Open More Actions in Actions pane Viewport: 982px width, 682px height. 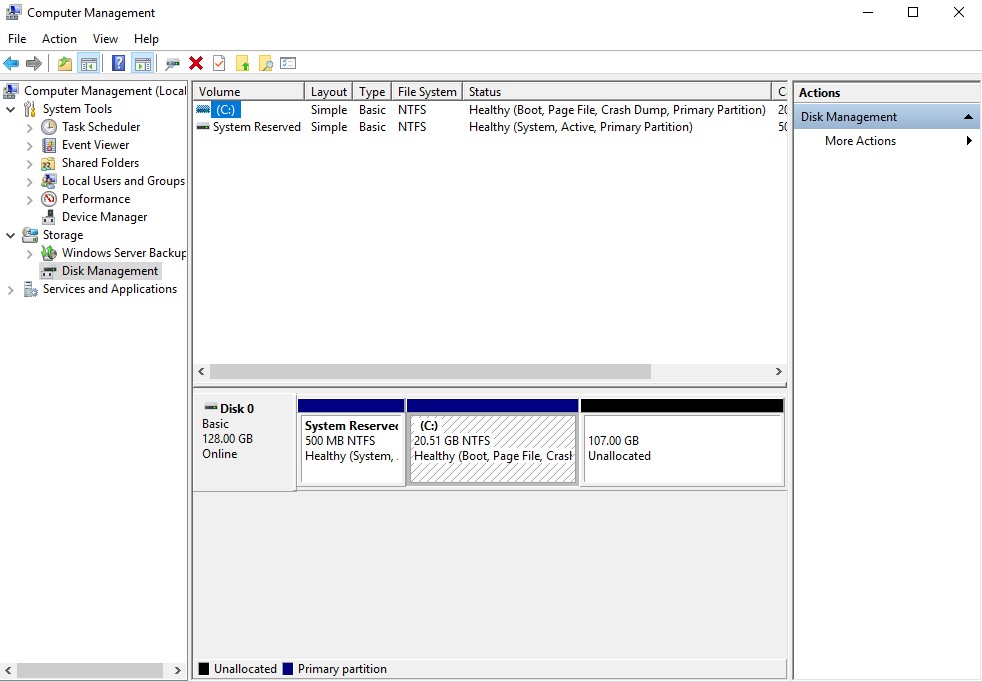pos(860,141)
